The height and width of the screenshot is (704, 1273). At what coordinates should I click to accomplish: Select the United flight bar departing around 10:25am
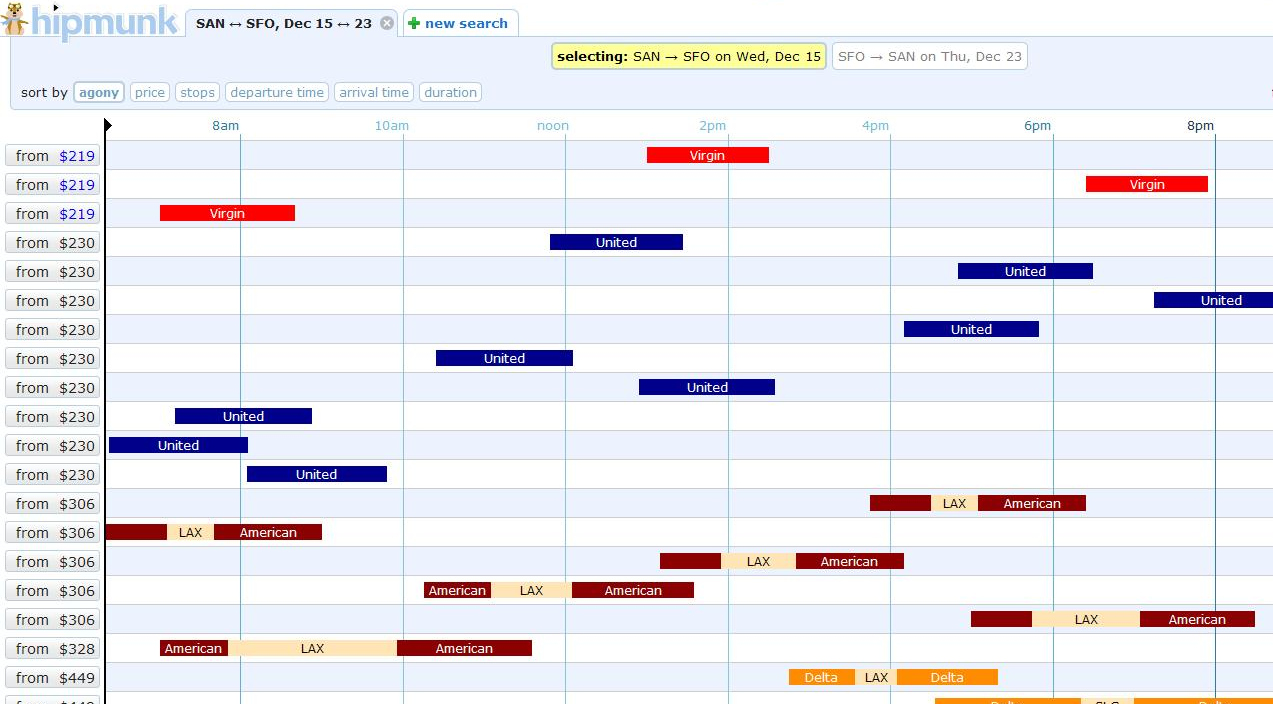tap(504, 358)
